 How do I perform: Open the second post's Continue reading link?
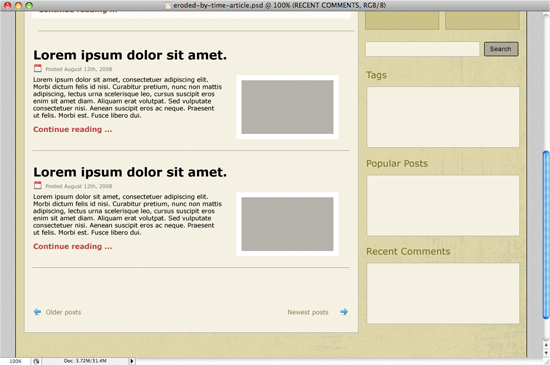73,246
